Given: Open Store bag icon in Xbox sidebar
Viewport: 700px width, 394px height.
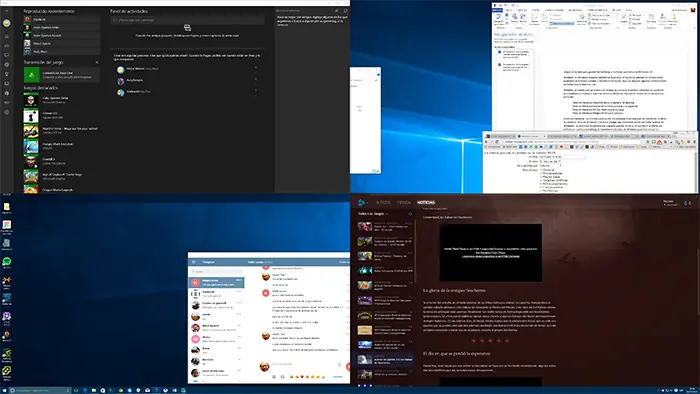Looking at the screenshot, I should point(7,93).
